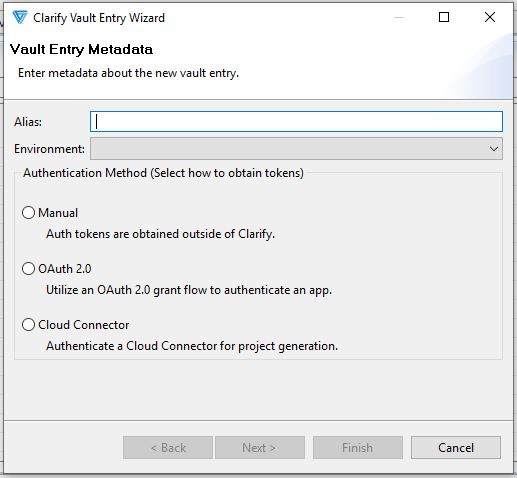Close the wizard with the X icon
Viewport: 517px width, 478px height.
click(490, 17)
